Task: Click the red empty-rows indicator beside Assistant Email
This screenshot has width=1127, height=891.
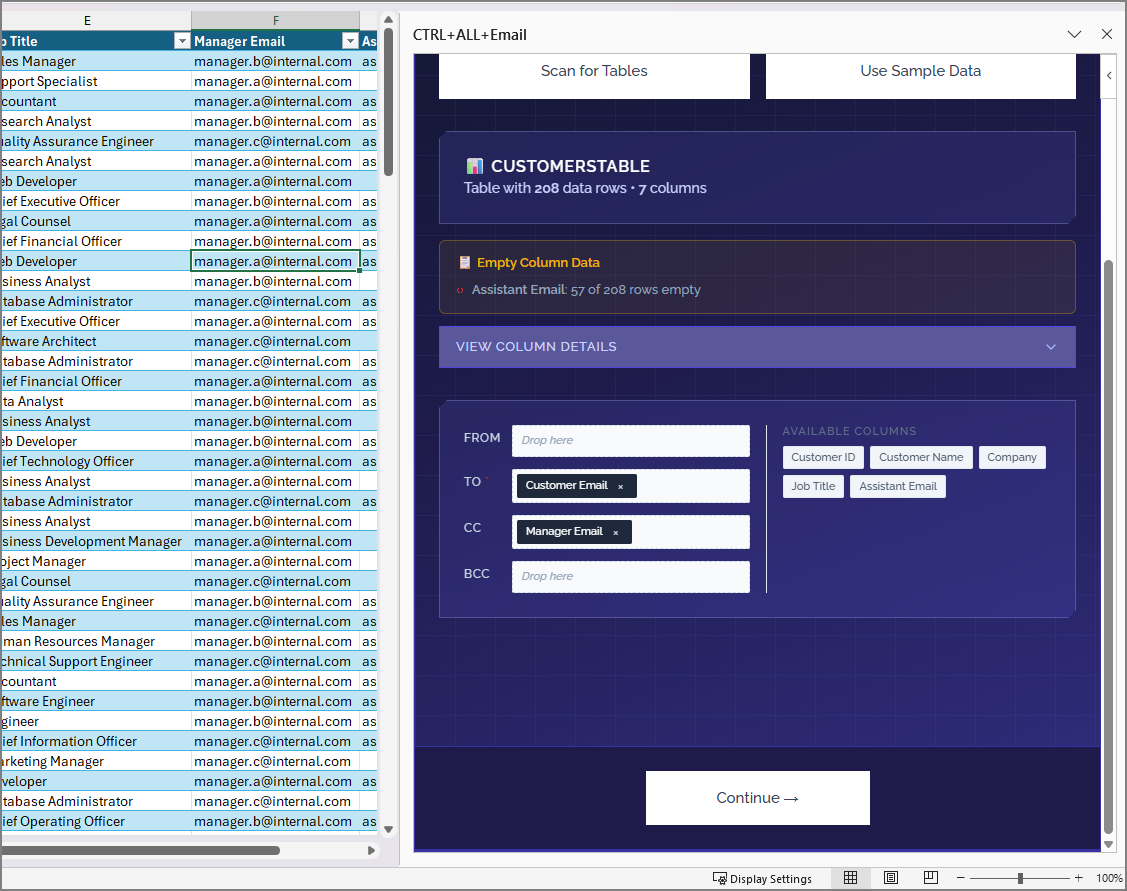Action: pyautogui.click(x=459, y=290)
